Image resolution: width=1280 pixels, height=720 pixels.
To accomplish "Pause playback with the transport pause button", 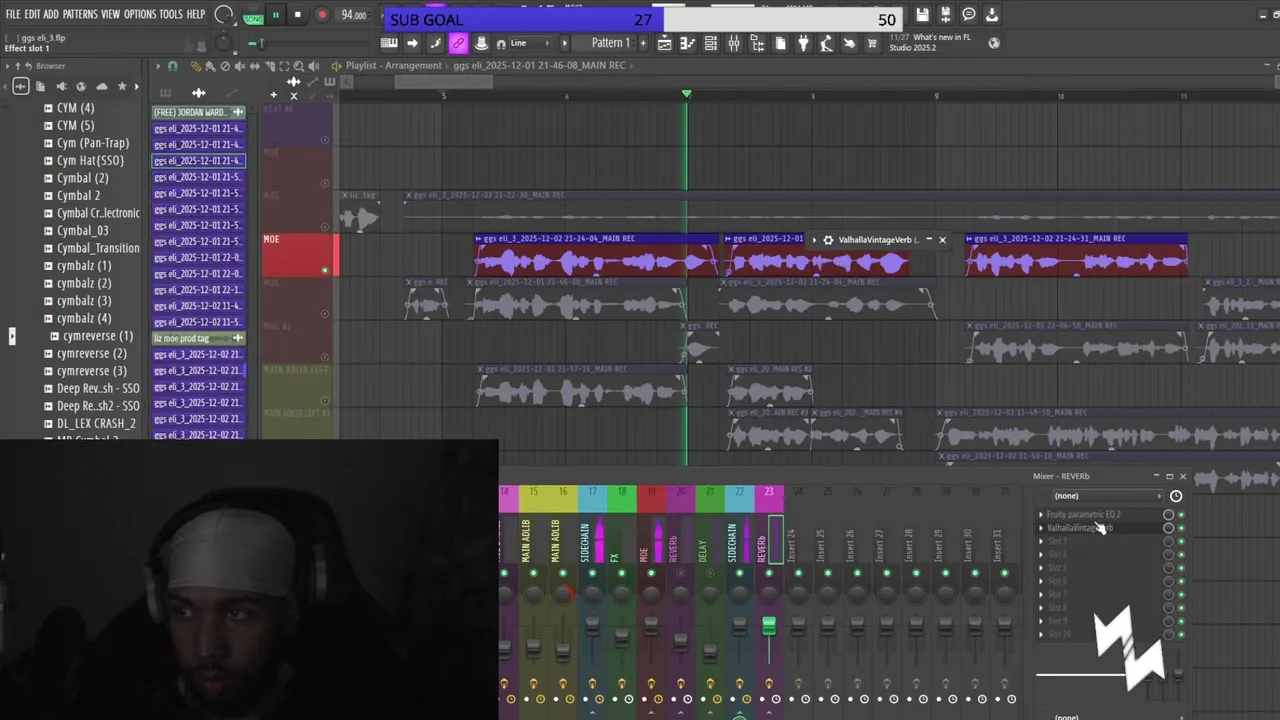I will tap(275, 15).
